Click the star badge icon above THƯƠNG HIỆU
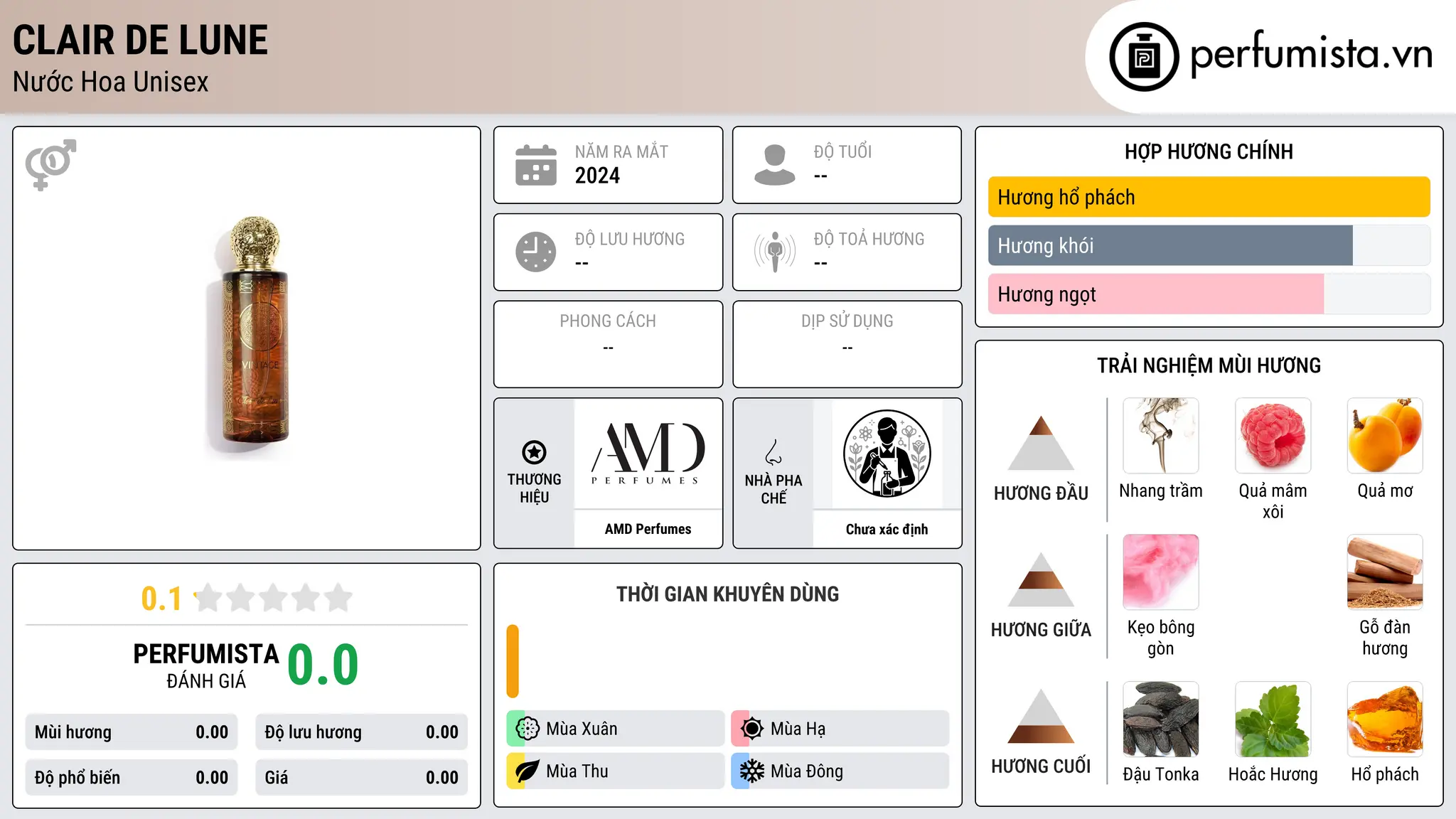This screenshot has width=1456, height=819. (x=534, y=452)
